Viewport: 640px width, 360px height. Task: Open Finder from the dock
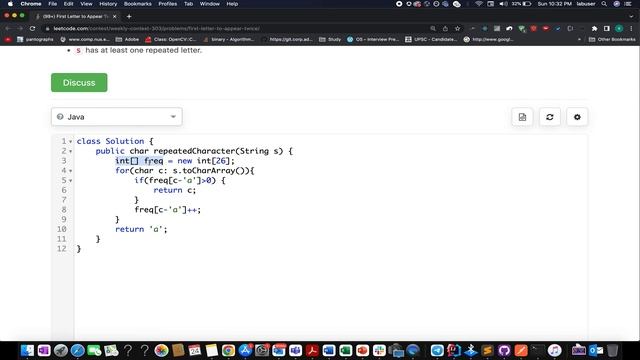pyautogui.click(x=27, y=350)
